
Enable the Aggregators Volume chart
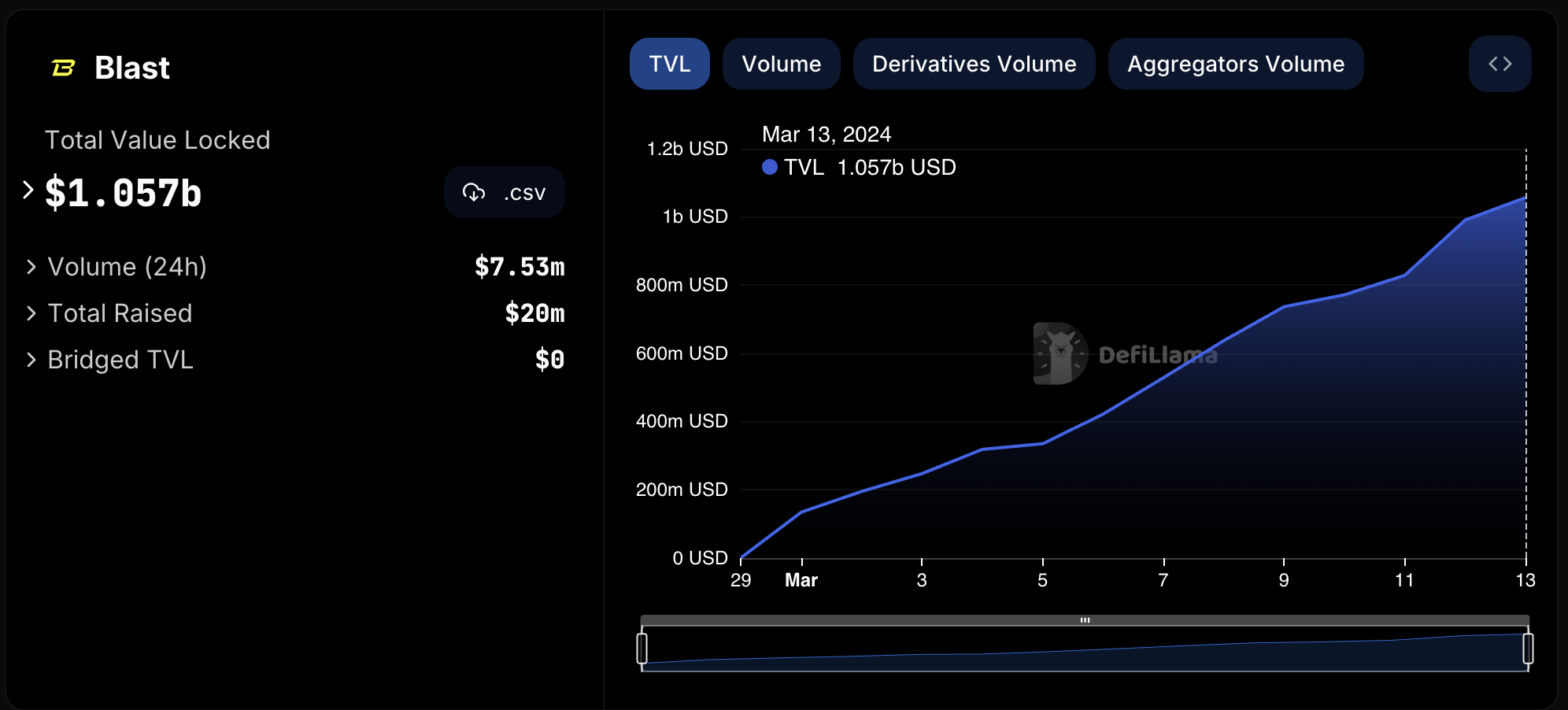1235,64
